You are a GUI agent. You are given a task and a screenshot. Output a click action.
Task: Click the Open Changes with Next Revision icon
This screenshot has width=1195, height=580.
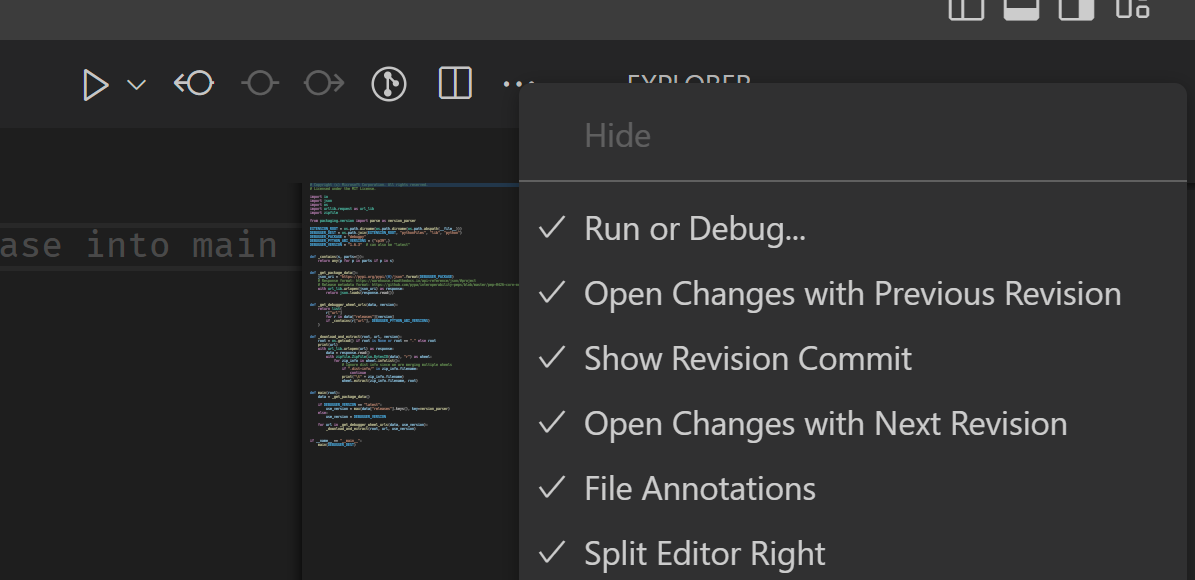(x=322, y=84)
